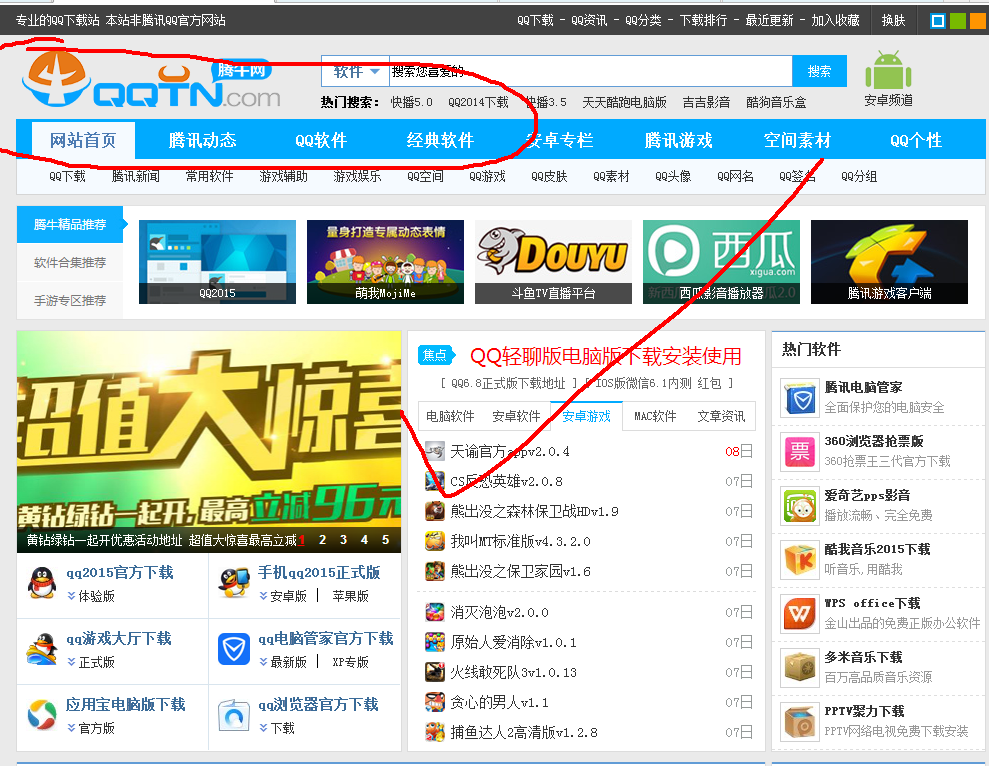Open the 斗鱼TV直播平台 thumbnail
The height and width of the screenshot is (766, 989).
[x=552, y=261]
